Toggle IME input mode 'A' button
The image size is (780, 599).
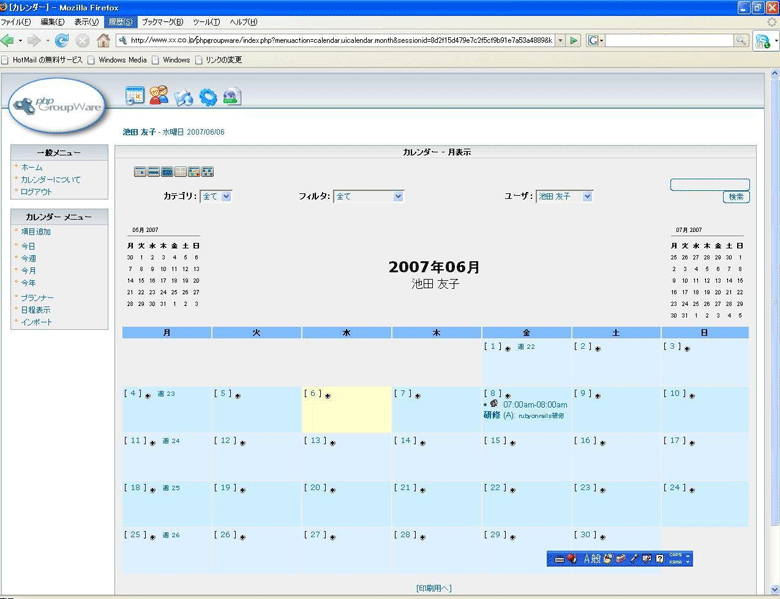(588, 558)
